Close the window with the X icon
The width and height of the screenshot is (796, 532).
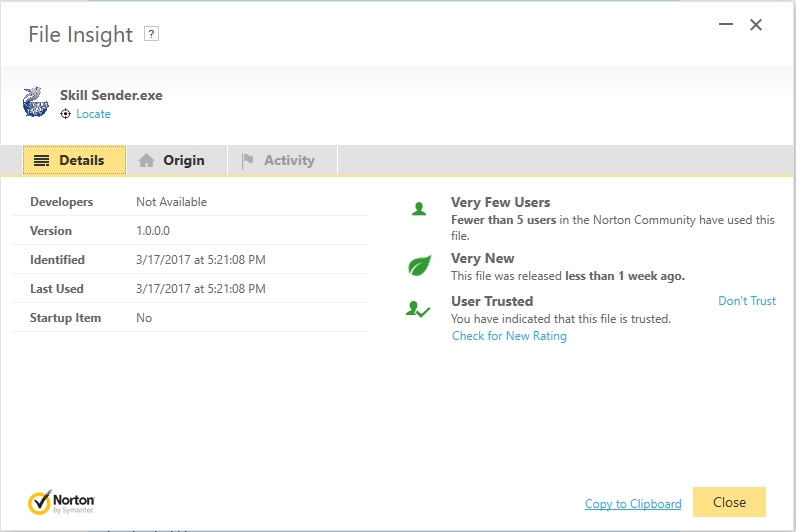click(756, 24)
